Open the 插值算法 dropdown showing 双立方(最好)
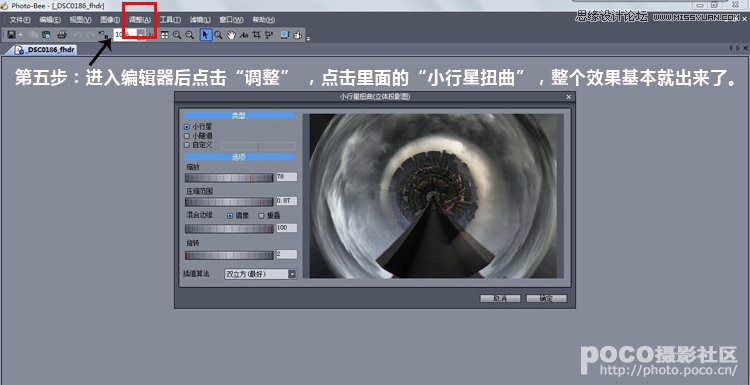750x385 pixels. 261,274
